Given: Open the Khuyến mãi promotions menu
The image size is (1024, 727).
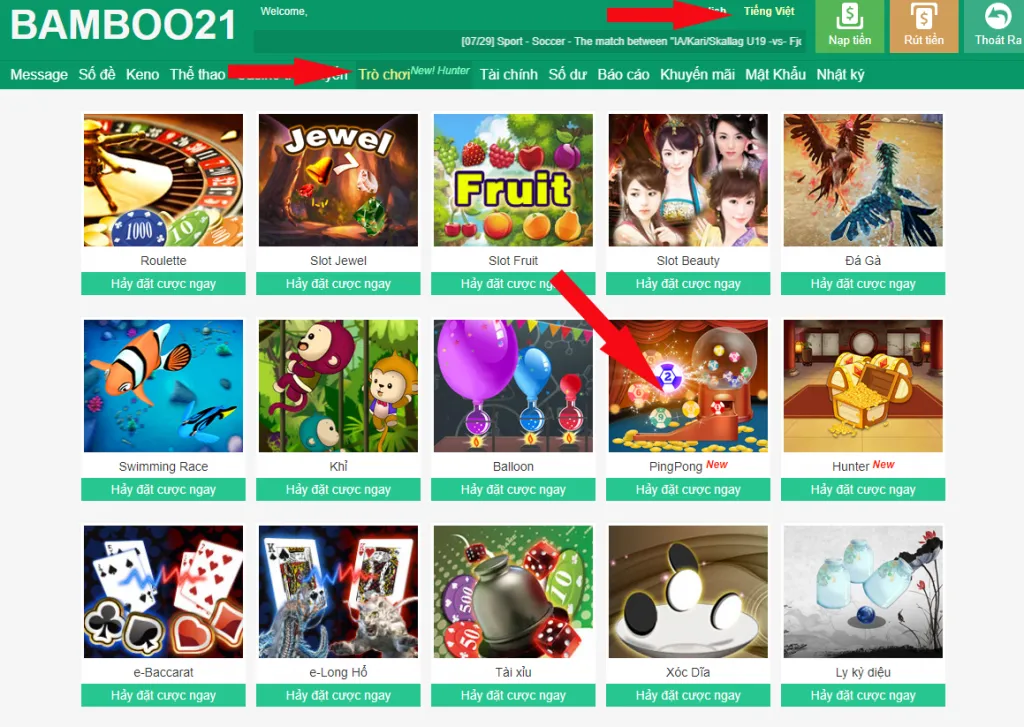Looking at the screenshot, I should point(697,74).
